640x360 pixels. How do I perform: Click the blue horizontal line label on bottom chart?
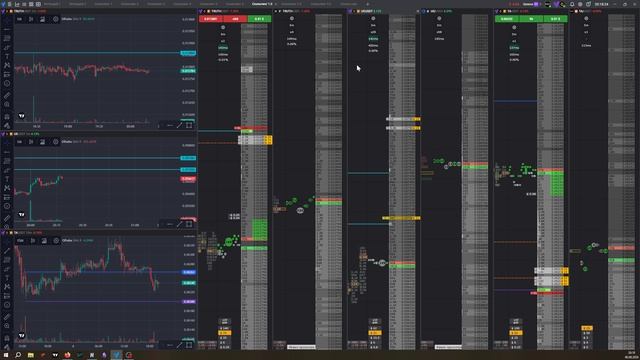pyautogui.click(x=189, y=272)
